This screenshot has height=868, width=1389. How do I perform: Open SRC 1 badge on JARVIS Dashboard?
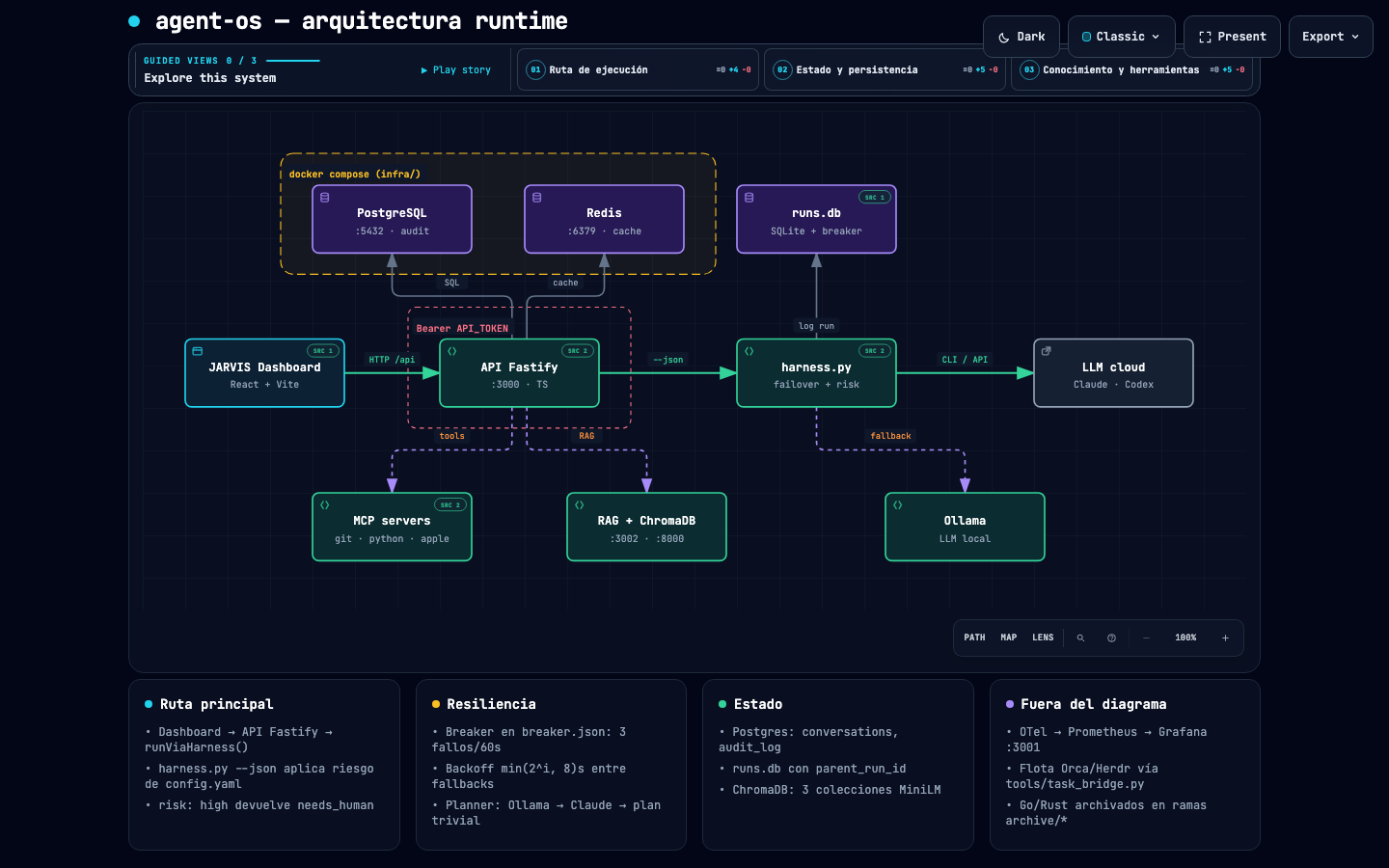(x=323, y=351)
